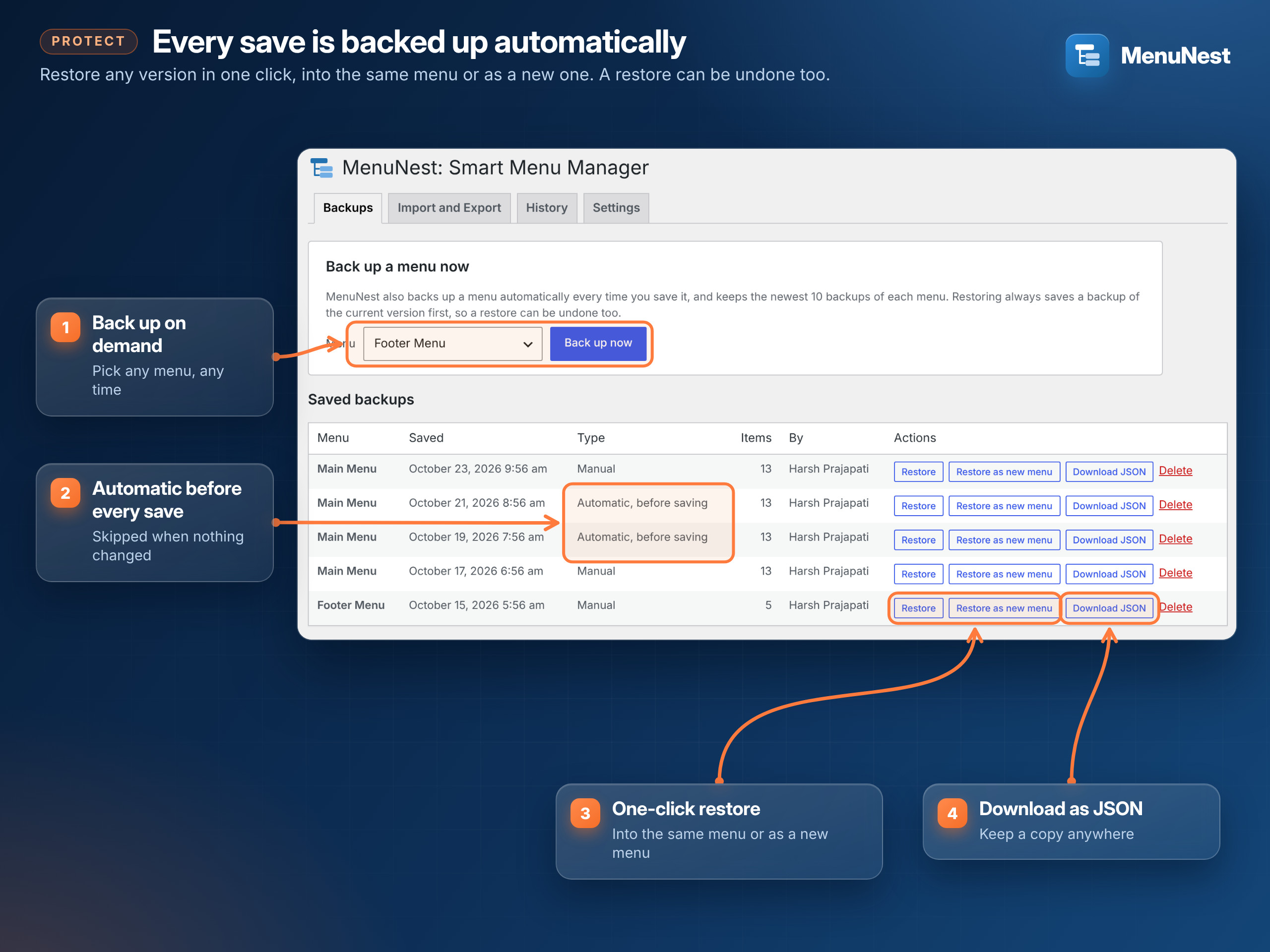This screenshot has height=952, width=1270.
Task: Restore October 21 backup as new menu
Action: [1004, 506]
